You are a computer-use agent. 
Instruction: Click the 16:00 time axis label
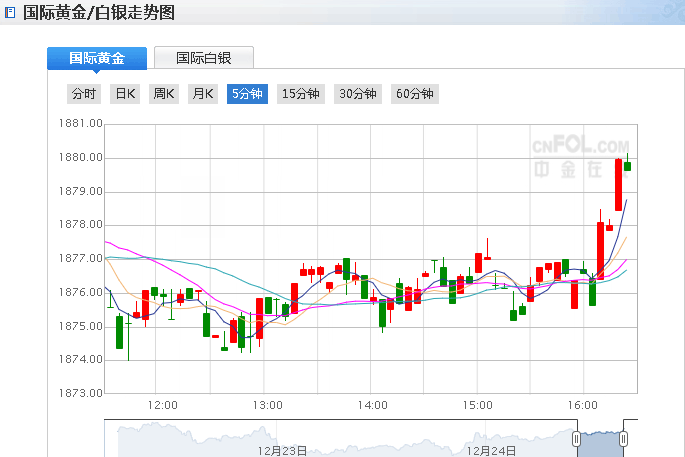point(582,405)
